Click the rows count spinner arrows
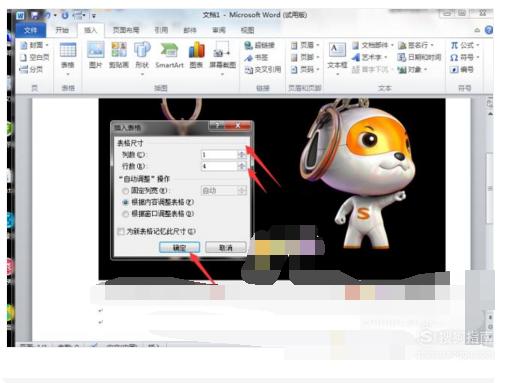The image size is (517, 383). click(x=242, y=166)
